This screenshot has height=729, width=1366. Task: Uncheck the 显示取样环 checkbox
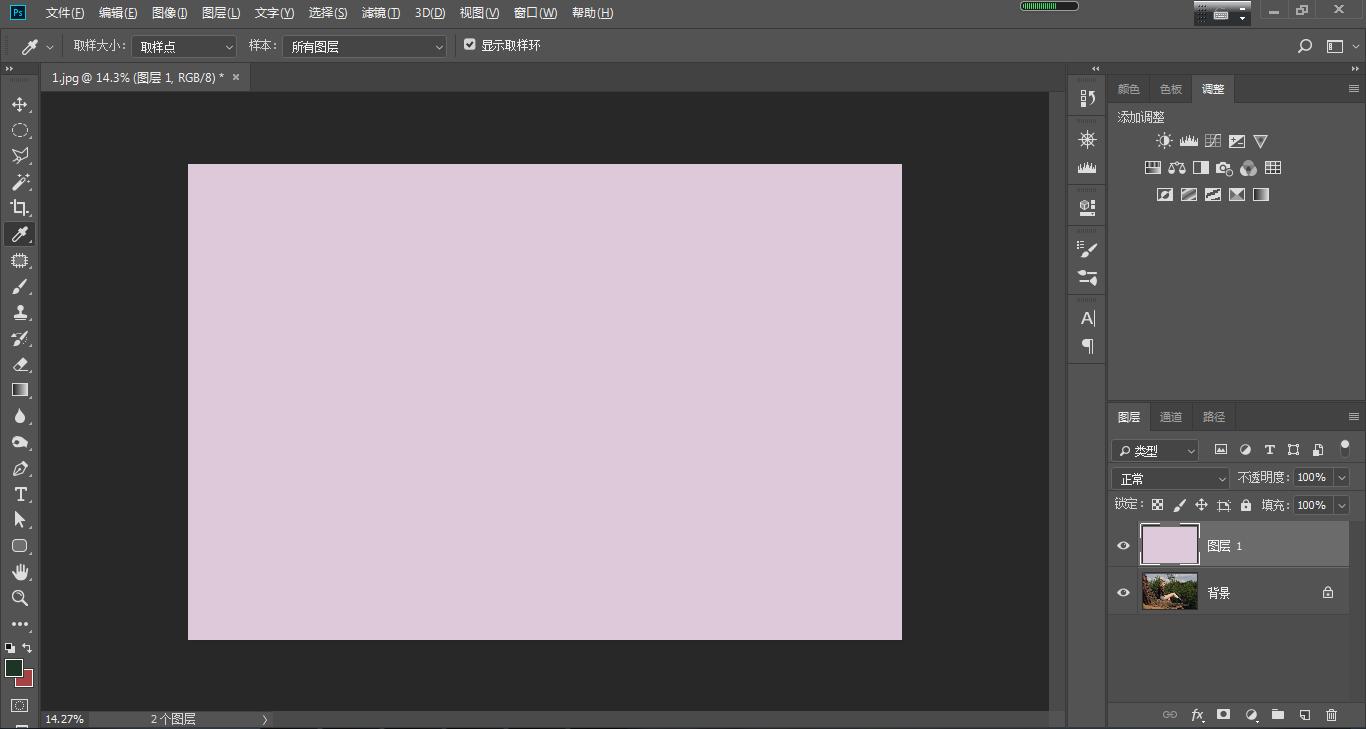[470, 45]
